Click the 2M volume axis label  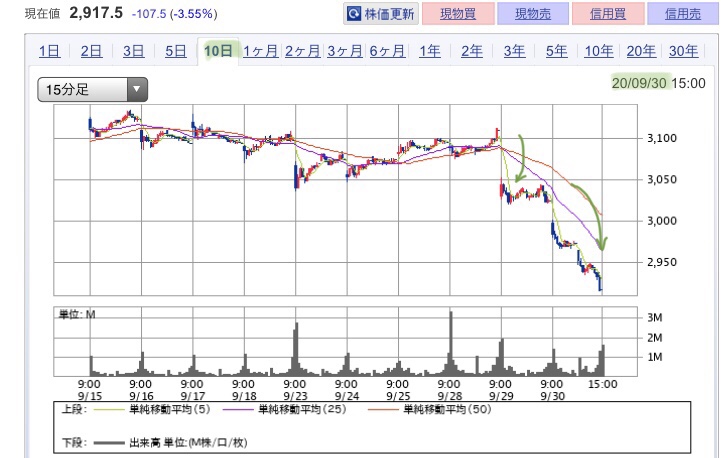point(655,338)
